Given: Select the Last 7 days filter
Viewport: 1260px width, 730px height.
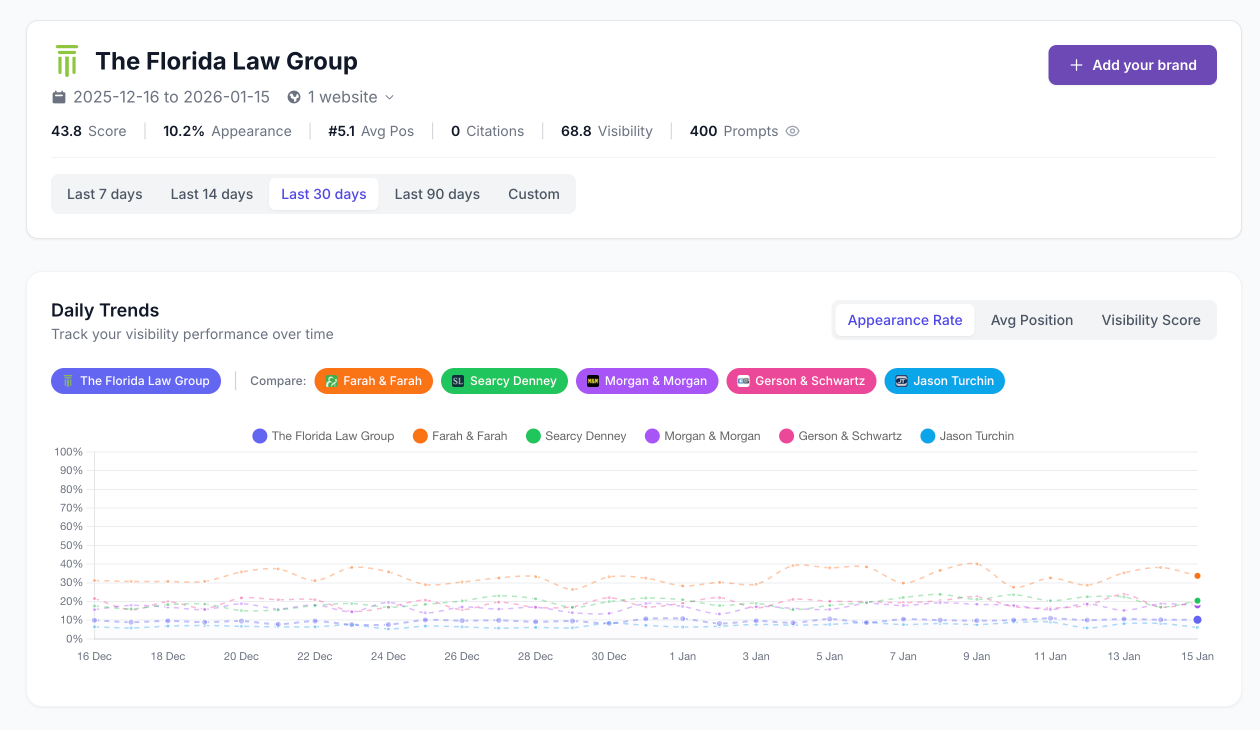Looking at the screenshot, I should coord(104,194).
